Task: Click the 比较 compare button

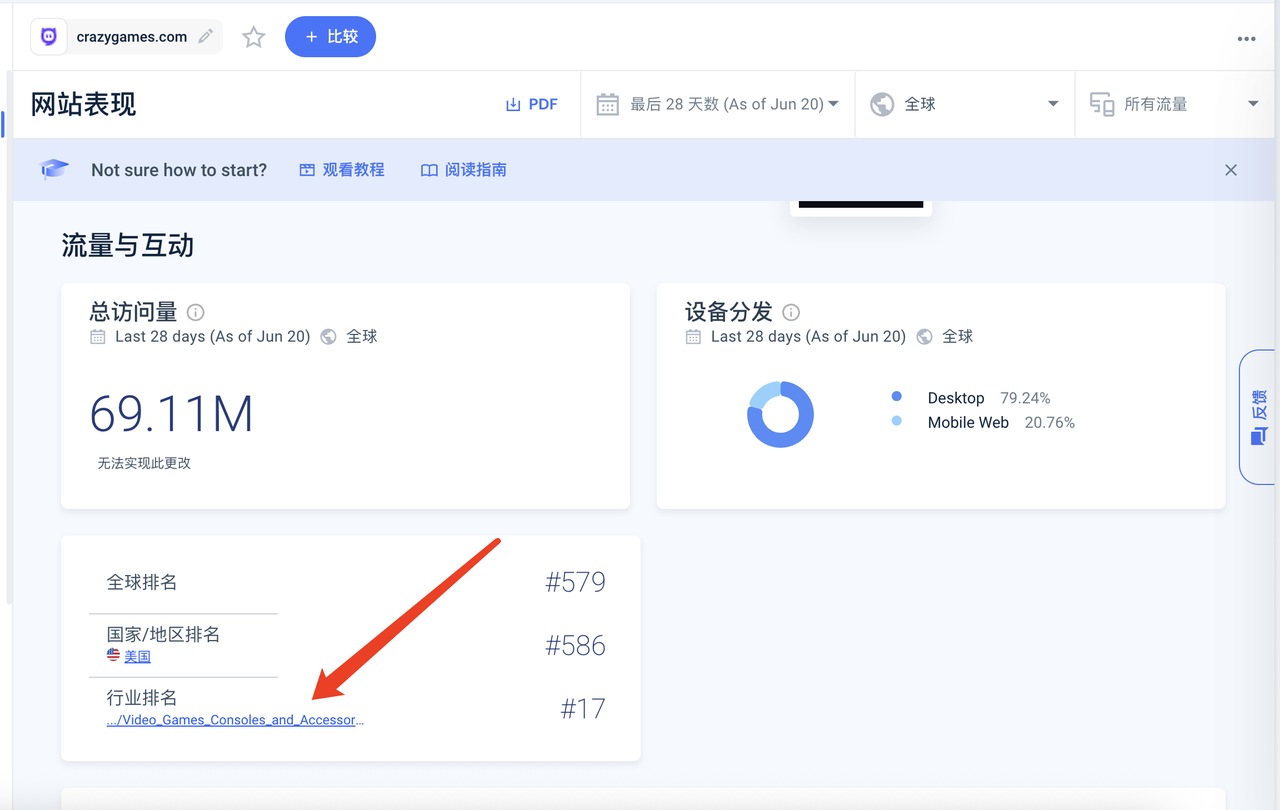Action: click(330, 37)
